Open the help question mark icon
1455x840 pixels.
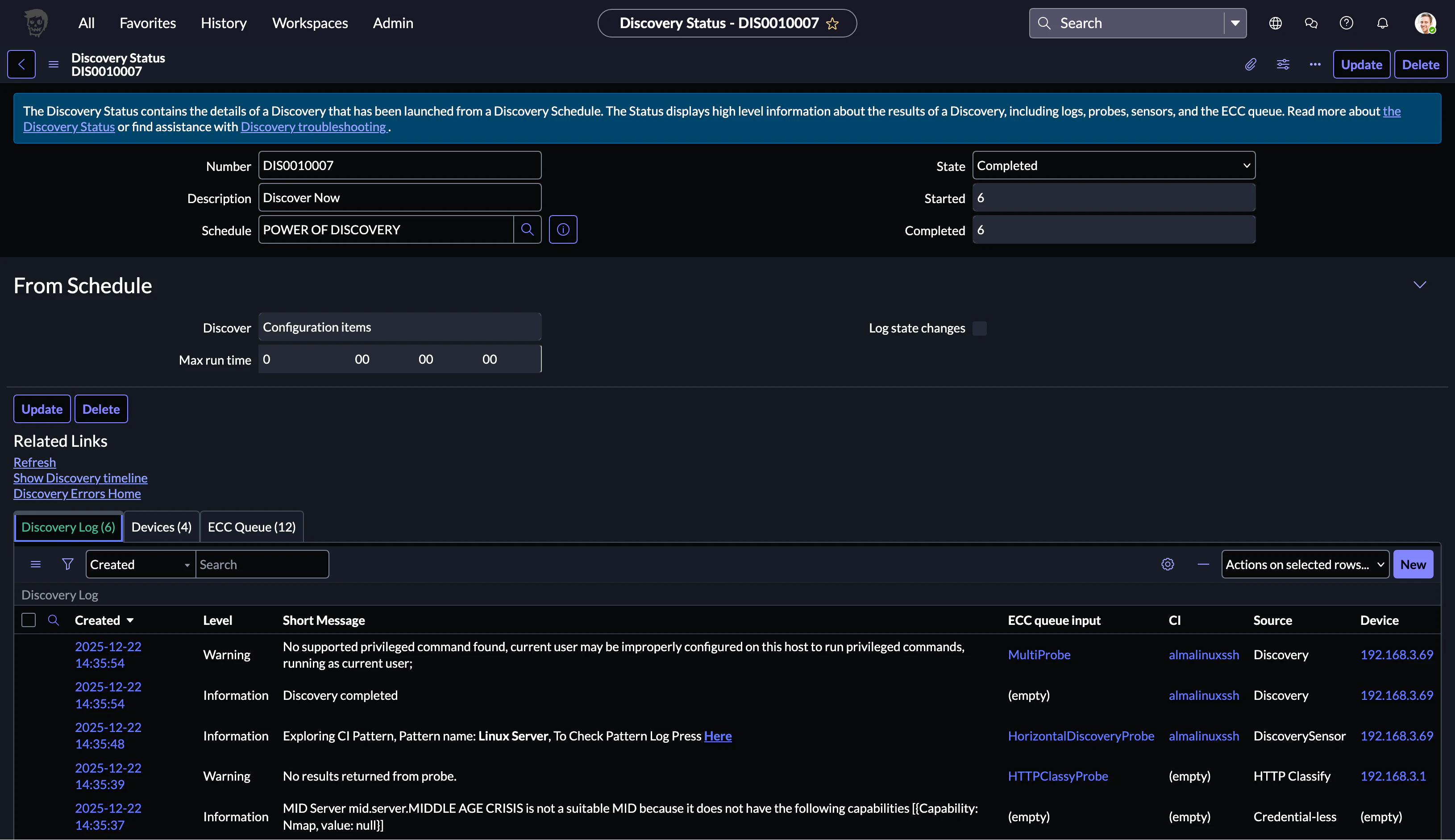pyautogui.click(x=1347, y=23)
